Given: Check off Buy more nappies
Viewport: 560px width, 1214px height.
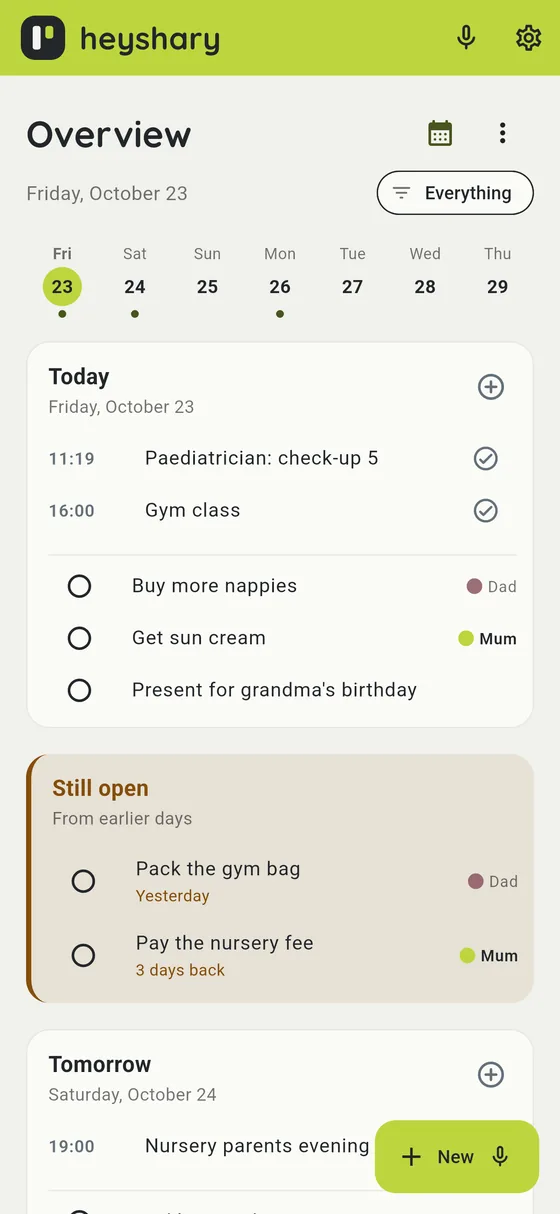Looking at the screenshot, I should pos(79,586).
